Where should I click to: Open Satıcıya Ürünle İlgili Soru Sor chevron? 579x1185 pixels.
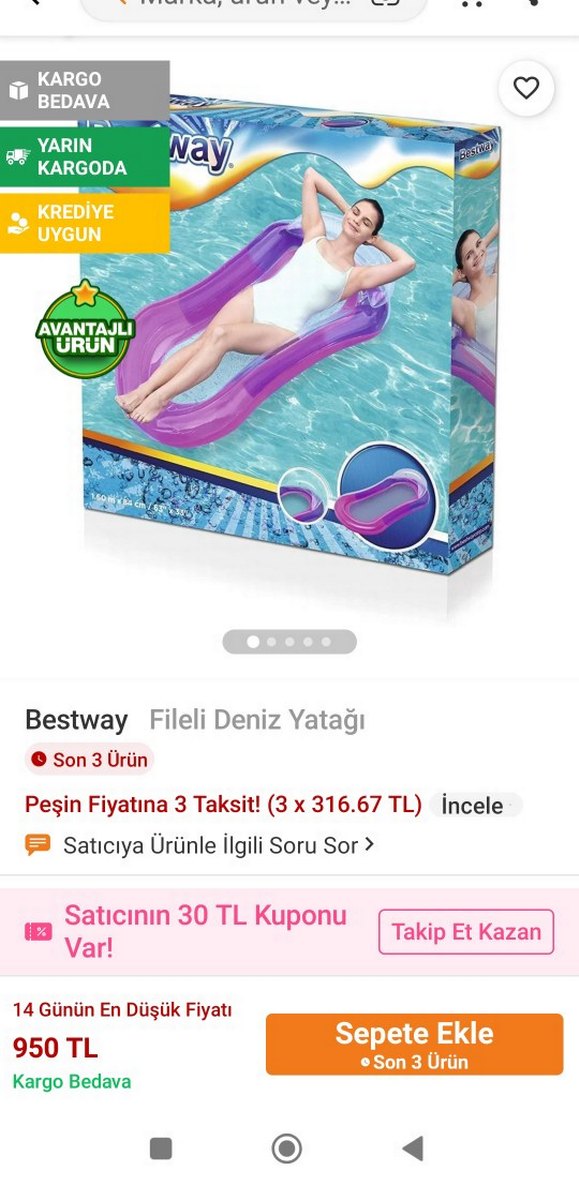(x=369, y=844)
